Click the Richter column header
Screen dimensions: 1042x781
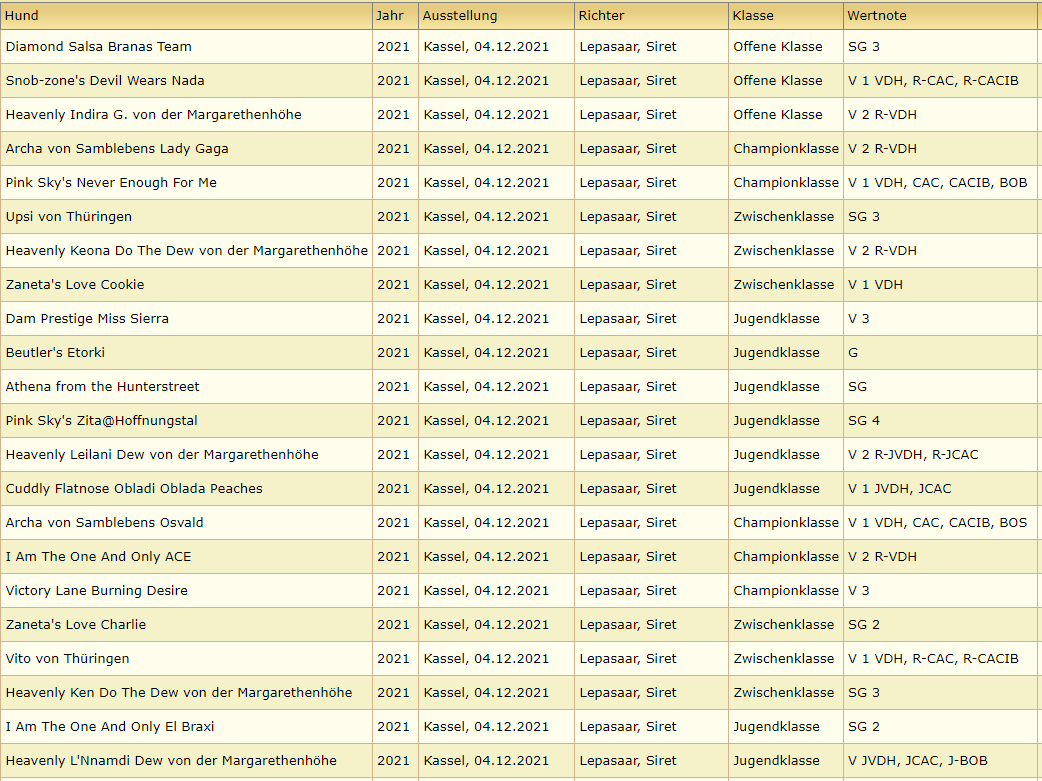[651, 15]
